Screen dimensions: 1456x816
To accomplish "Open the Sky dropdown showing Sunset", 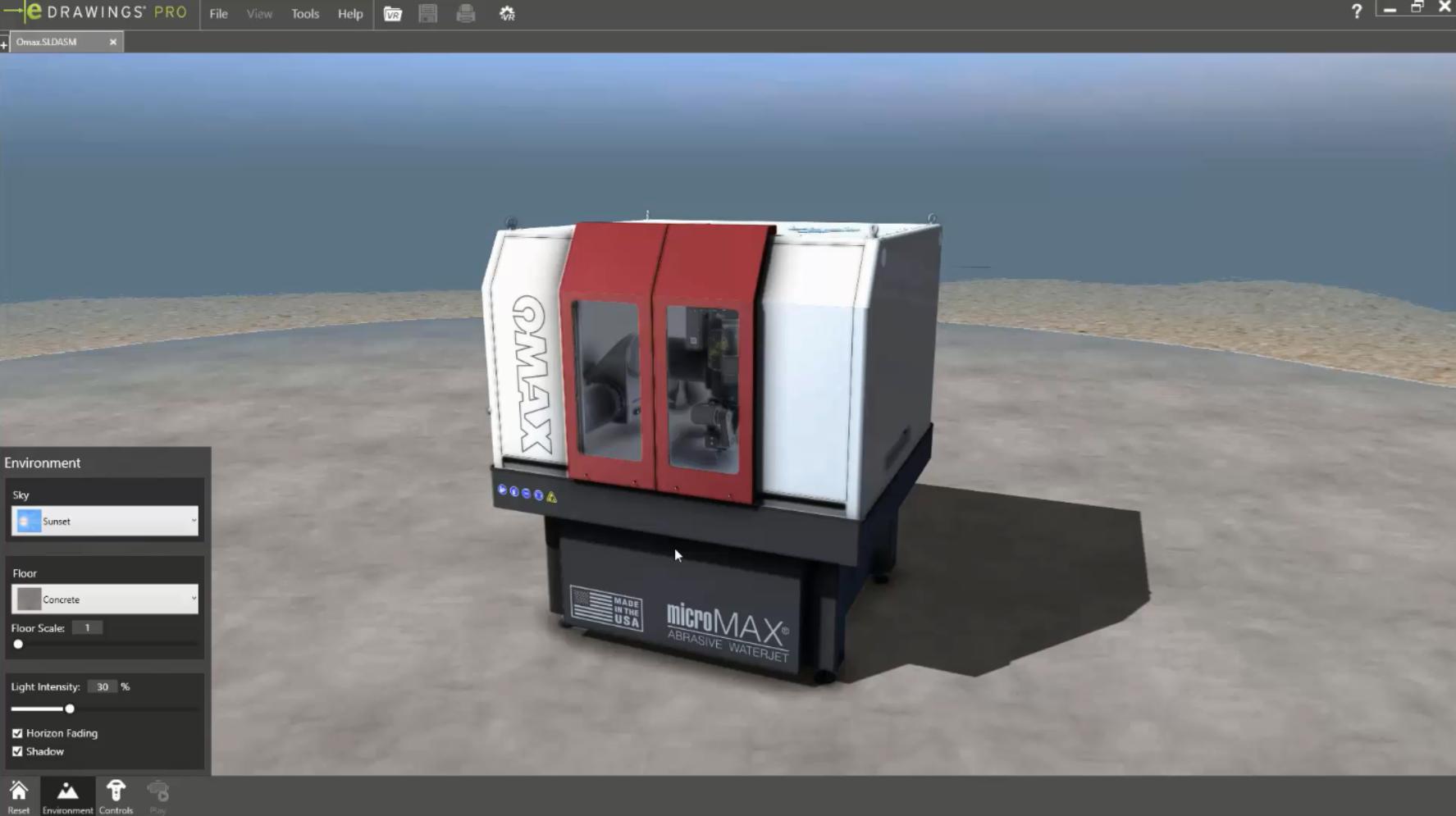I will point(105,521).
